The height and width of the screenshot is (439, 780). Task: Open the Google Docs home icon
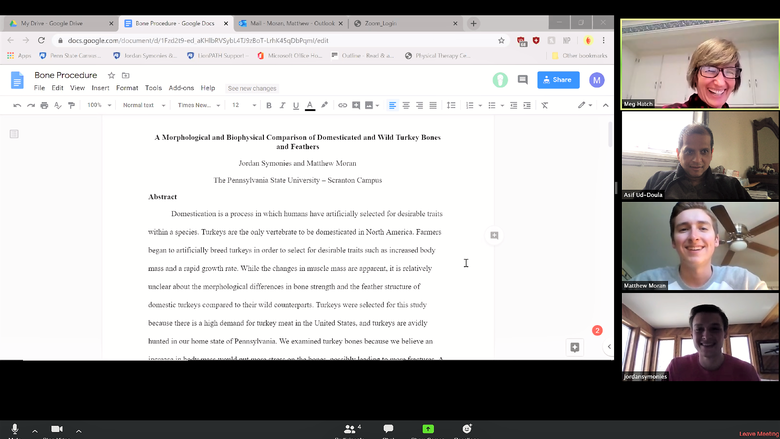click(x=17, y=80)
